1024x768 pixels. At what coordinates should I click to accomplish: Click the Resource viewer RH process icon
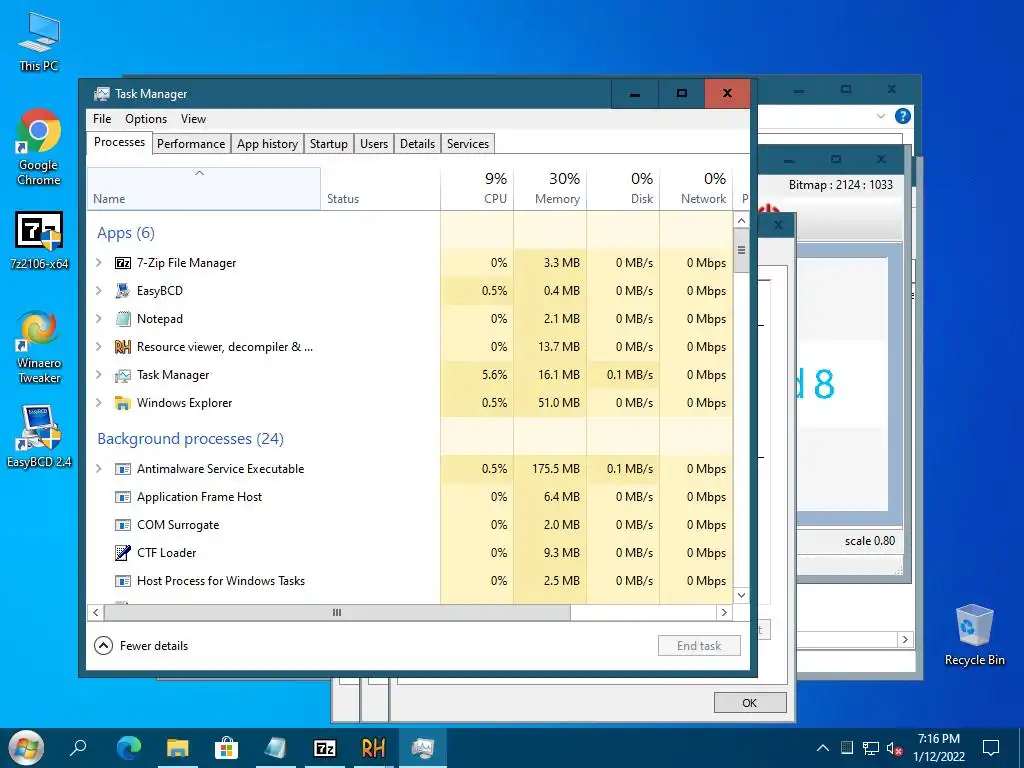123,347
